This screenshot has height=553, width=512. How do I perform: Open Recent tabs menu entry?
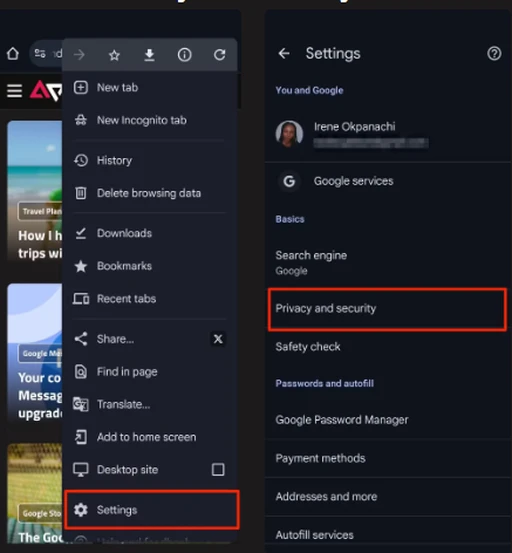click(x=151, y=299)
